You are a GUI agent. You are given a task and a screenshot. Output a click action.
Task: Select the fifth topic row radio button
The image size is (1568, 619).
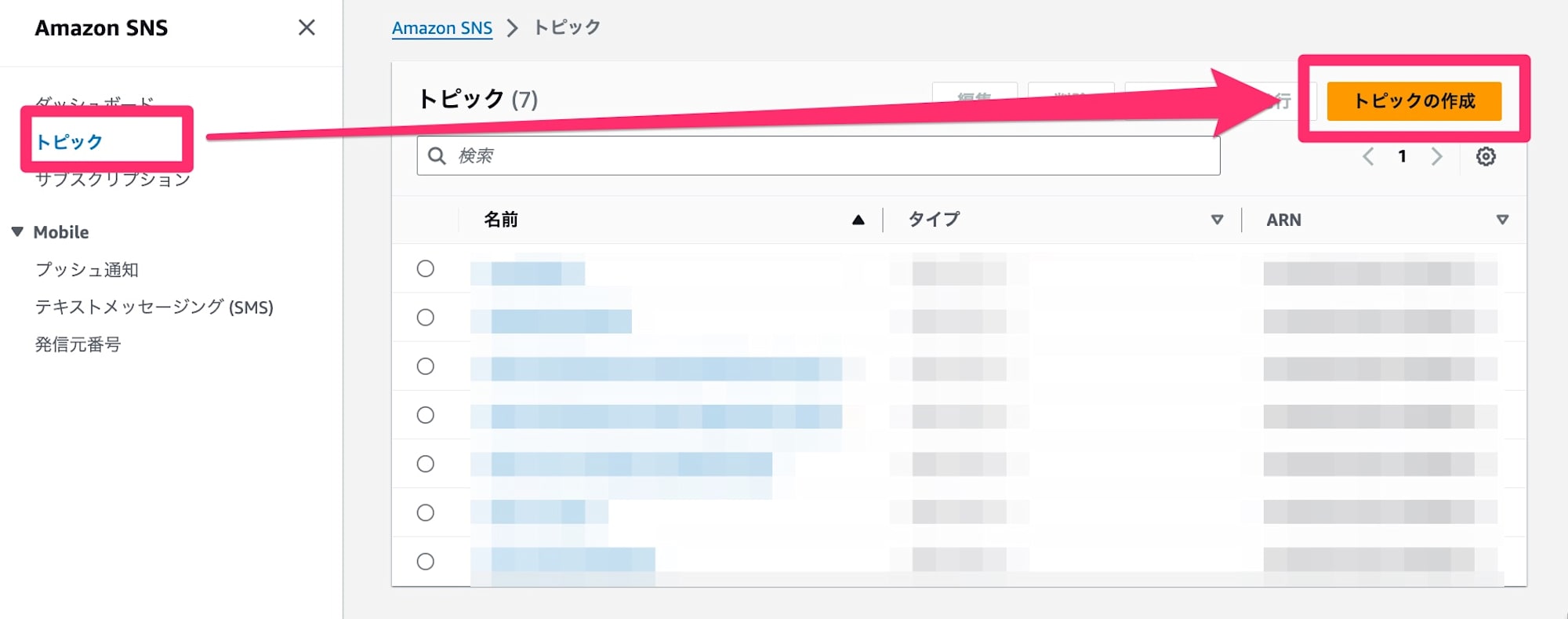[x=426, y=464]
